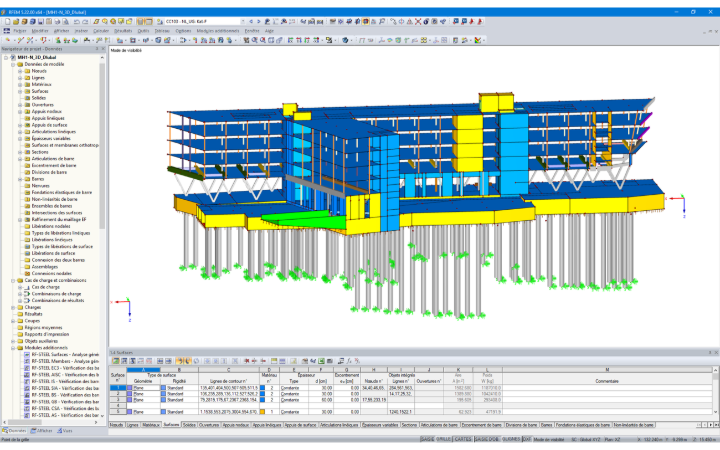Toggle CARTES in status bar

click(x=462, y=439)
